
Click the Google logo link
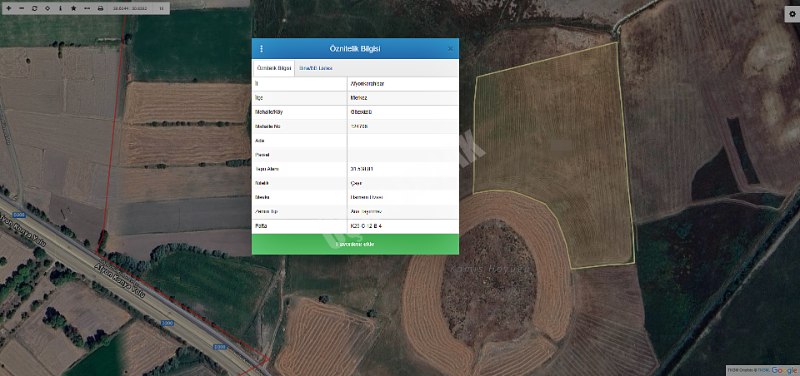[x=784, y=370]
